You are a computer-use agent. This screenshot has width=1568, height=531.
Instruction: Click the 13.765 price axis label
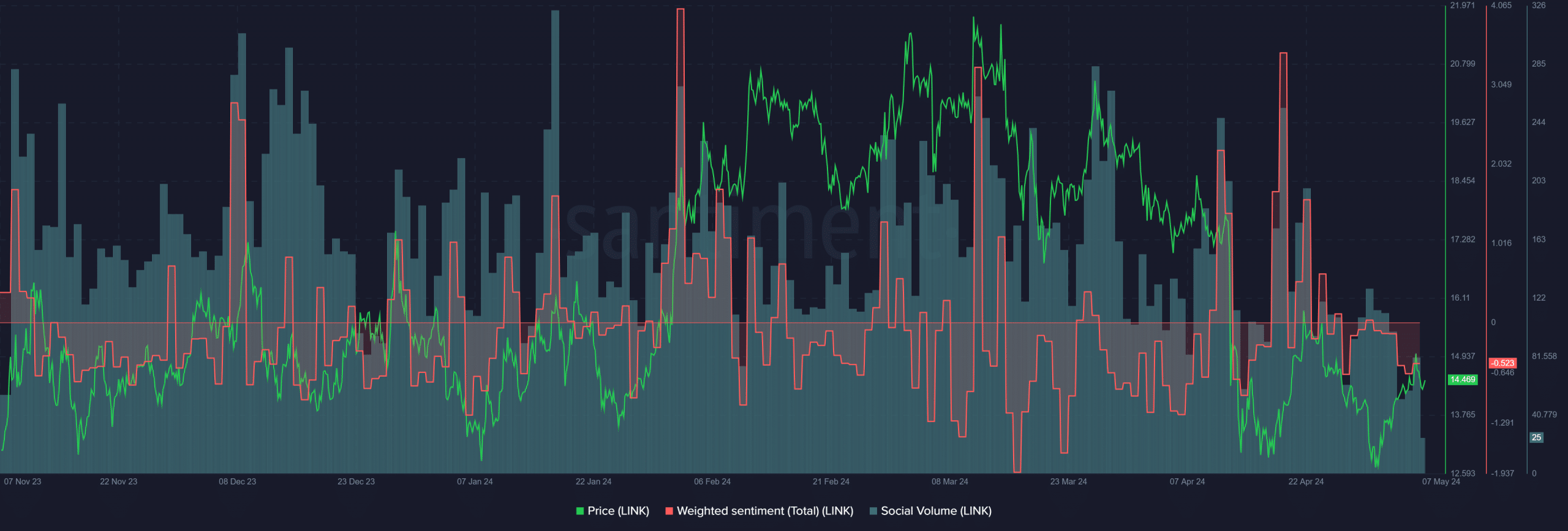coord(1463,415)
